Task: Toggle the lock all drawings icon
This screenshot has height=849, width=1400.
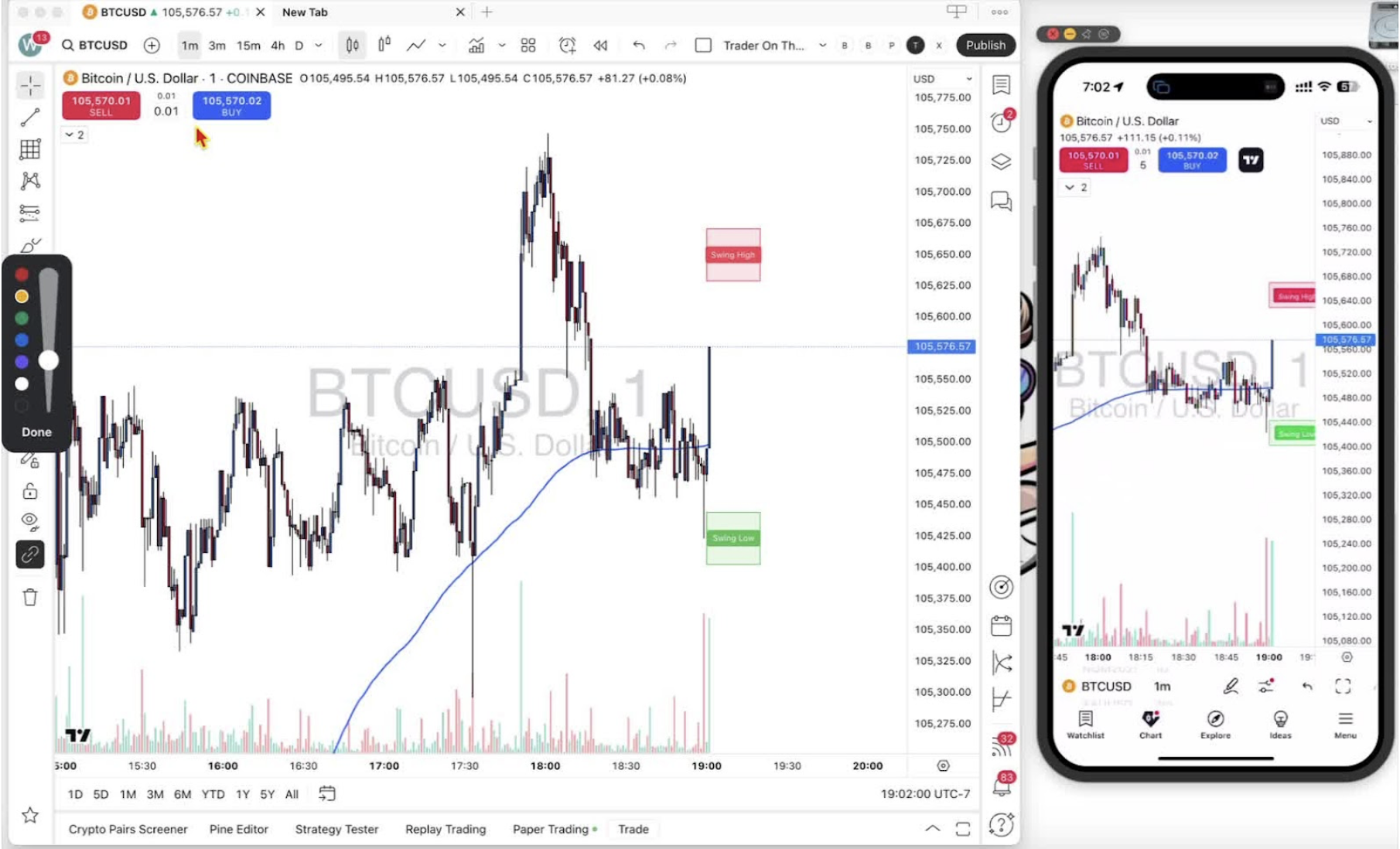Action: [x=30, y=491]
